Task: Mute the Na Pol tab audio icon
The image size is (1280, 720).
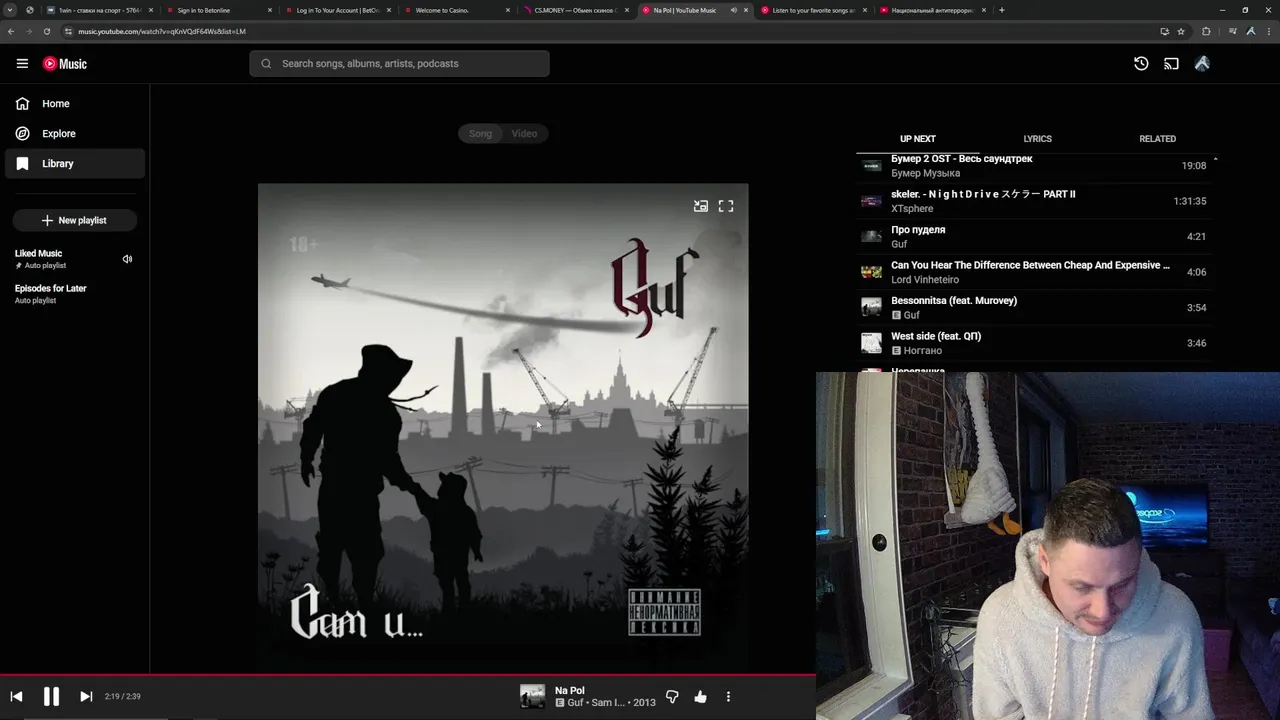Action: 734,10
